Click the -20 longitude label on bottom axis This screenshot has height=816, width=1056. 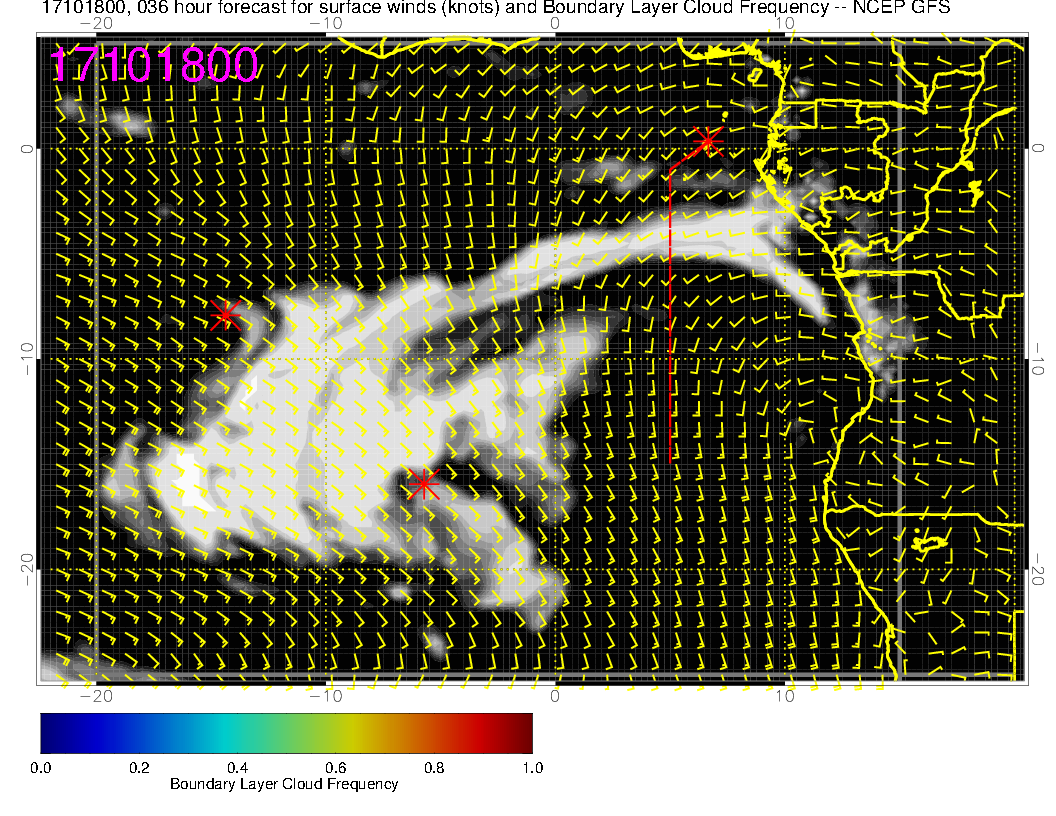[x=97, y=695]
